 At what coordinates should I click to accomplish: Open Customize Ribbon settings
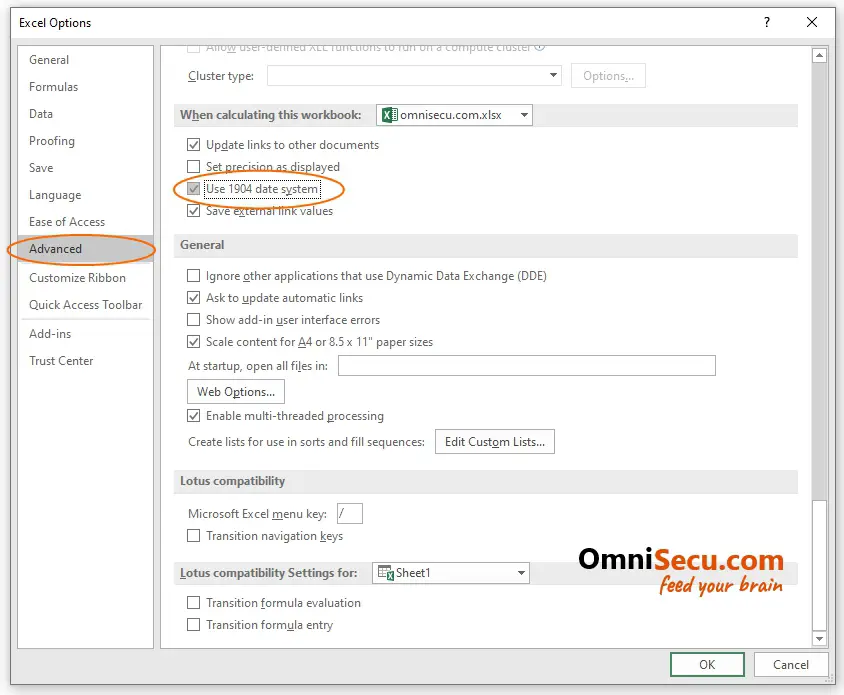click(85, 278)
